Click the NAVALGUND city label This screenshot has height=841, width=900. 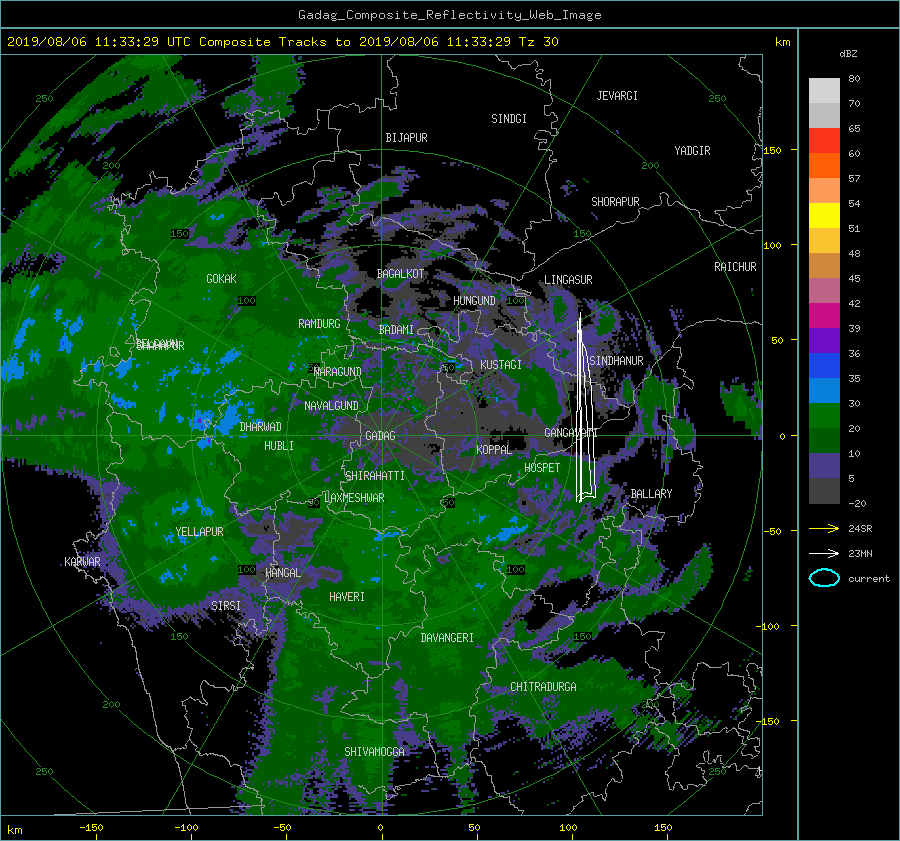331,406
